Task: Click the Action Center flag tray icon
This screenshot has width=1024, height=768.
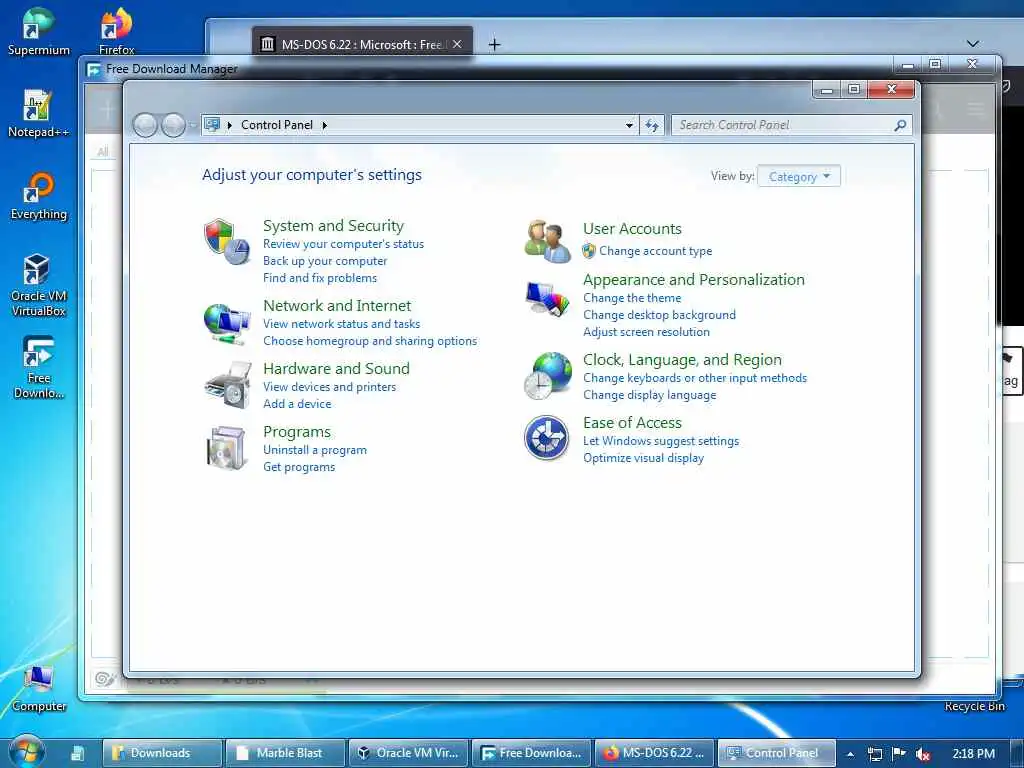Action: click(x=899, y=754)
